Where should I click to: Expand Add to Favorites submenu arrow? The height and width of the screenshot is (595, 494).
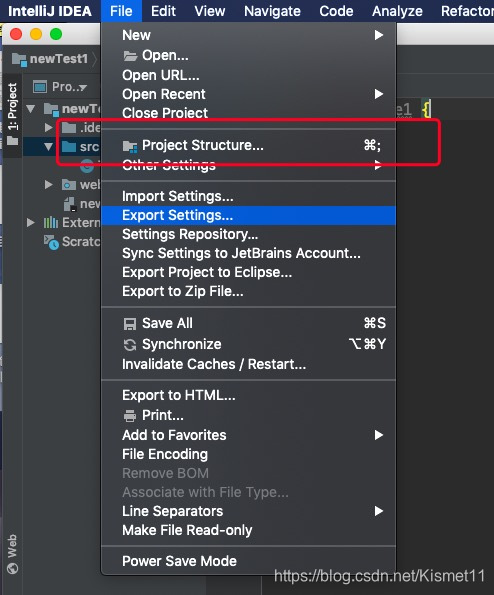click(378, 435)
